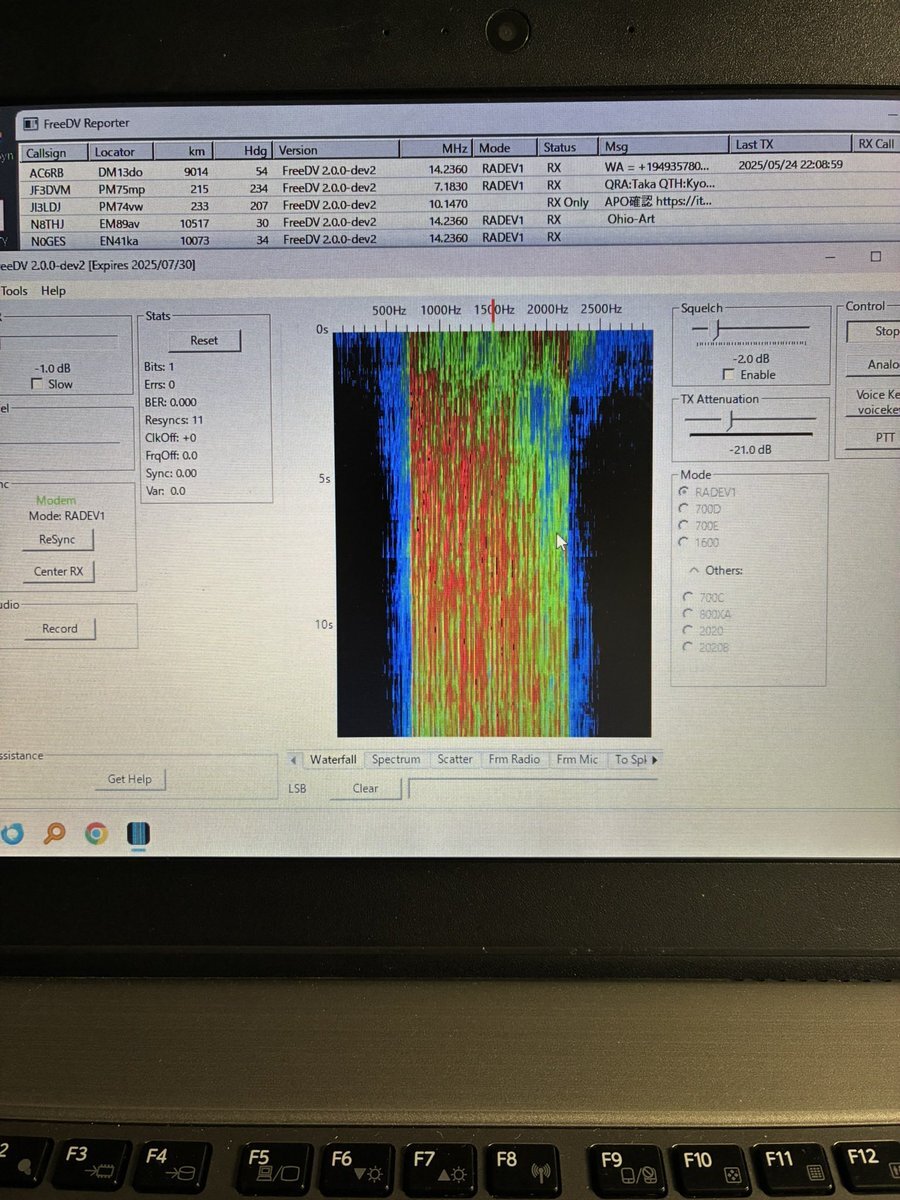The image size is (900, 1200).
Task: Minimize the FreeDV main window
Action: (x=829, y=257)
